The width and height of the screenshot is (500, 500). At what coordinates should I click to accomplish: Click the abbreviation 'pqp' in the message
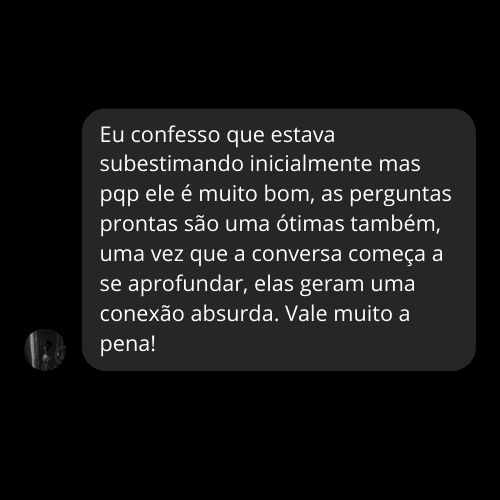[119, 196]
